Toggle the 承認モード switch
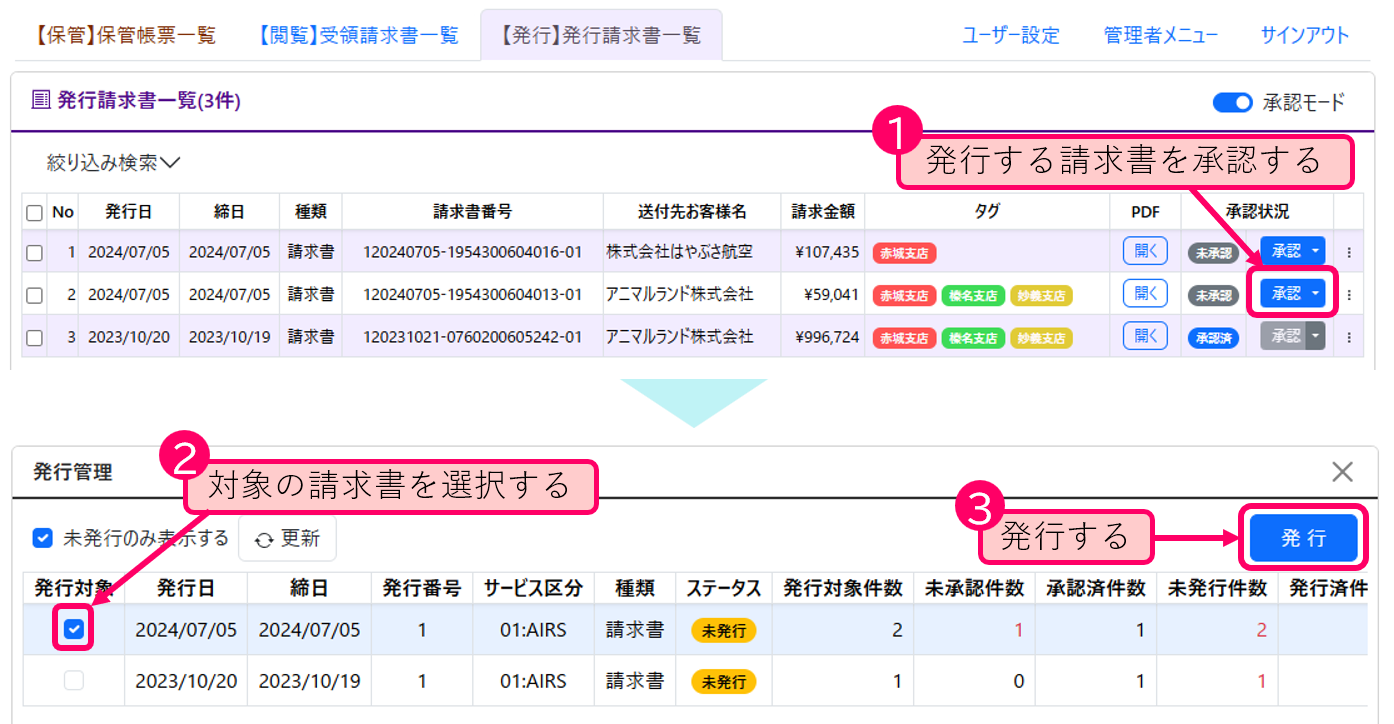Image resolution: width=1394 pixels, height=724 pixels. 1232,102
